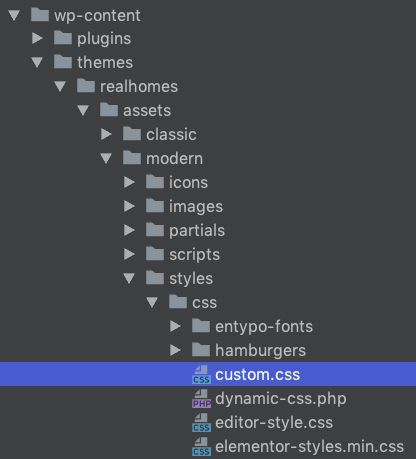Collapse the modern folder arrow

[106, 158]
